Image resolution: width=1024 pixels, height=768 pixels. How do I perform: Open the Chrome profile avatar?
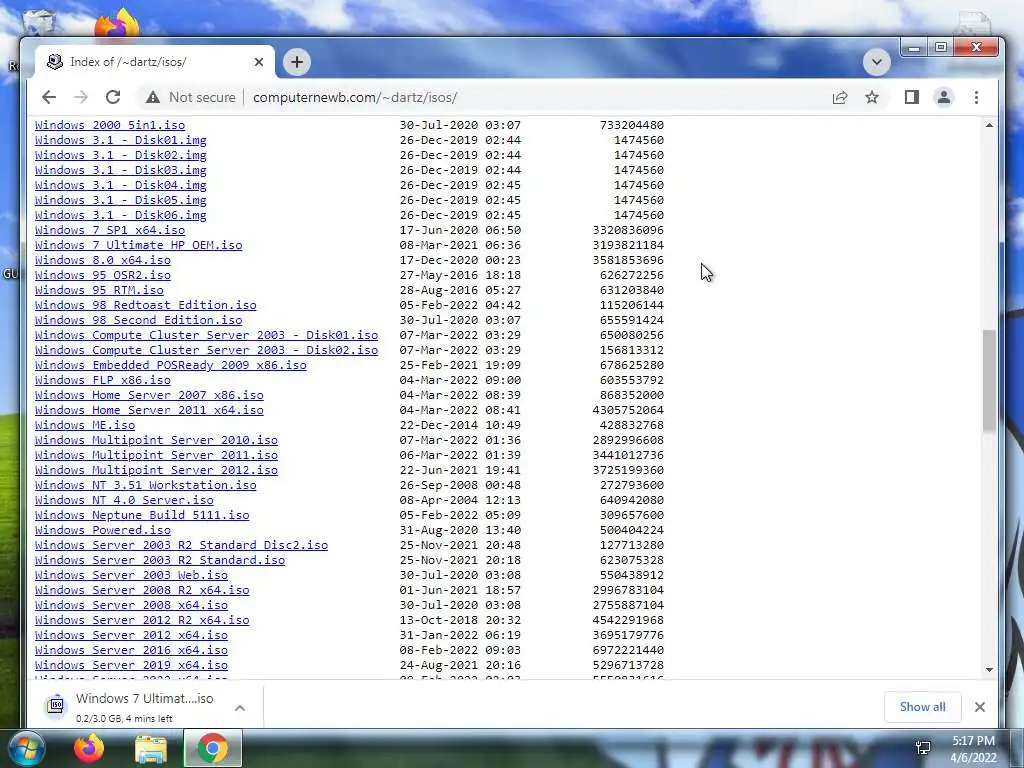point(944,97)
